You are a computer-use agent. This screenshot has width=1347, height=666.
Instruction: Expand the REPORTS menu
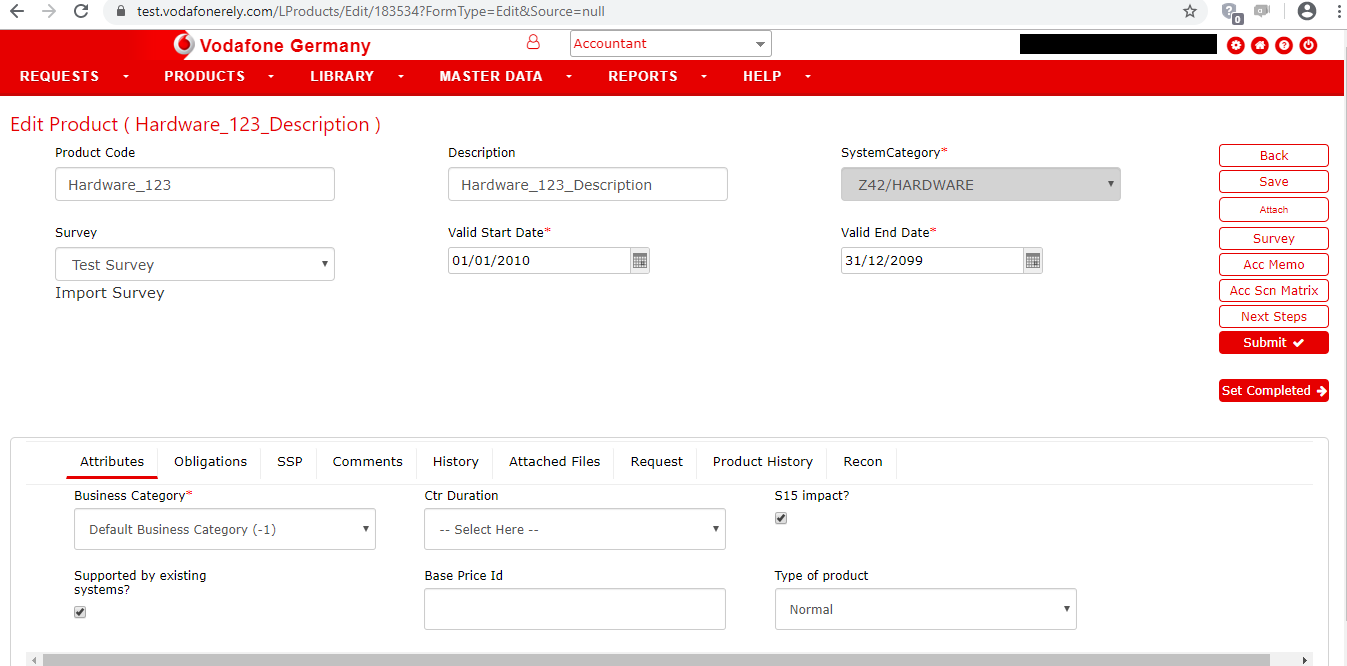657,76
